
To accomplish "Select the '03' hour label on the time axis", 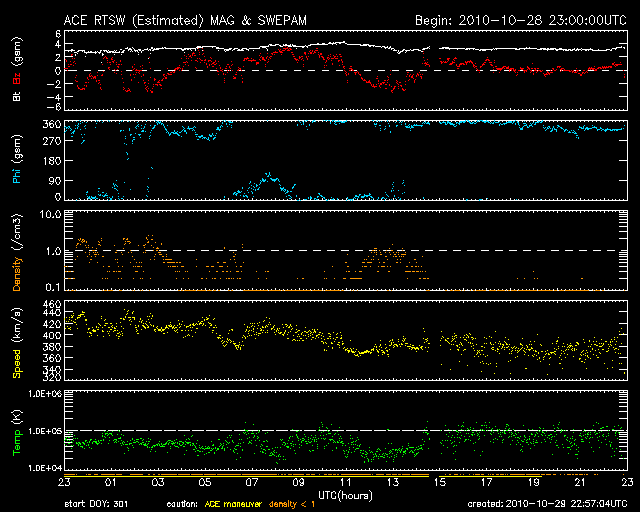I will click(158, 483).
